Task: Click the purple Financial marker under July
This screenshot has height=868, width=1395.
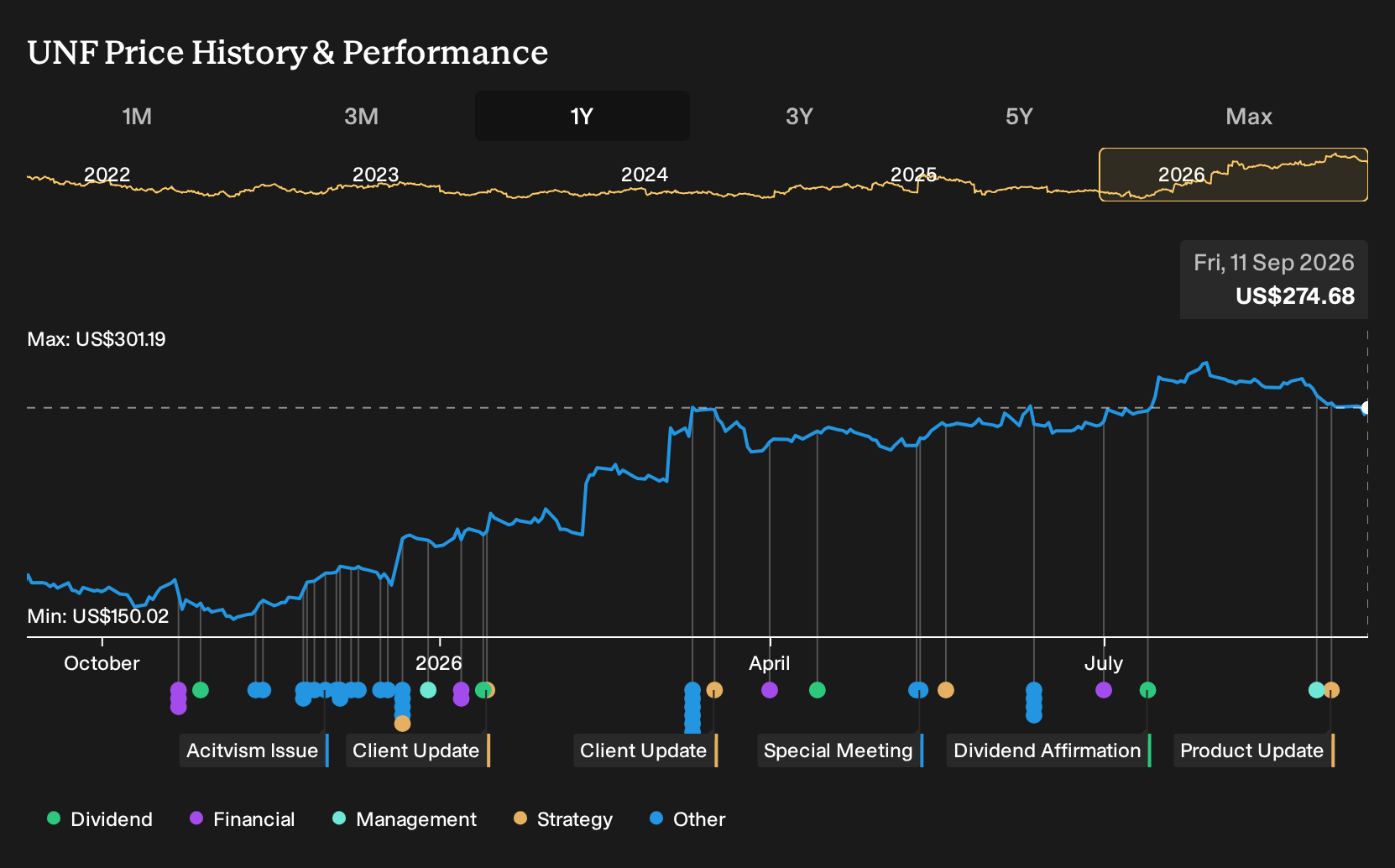Action: tap(1104, 690)
